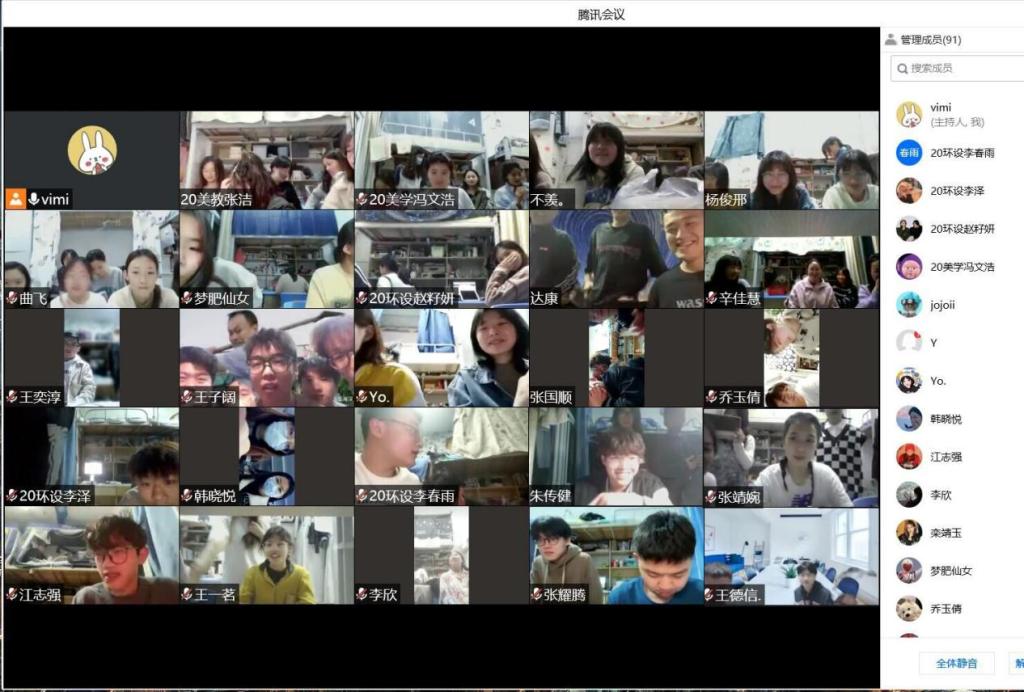This screenshot has width=1024, height=692.
Task: Select 栾靖玉 in the member list
Action: pyautogui.click(x=946, y=533)
